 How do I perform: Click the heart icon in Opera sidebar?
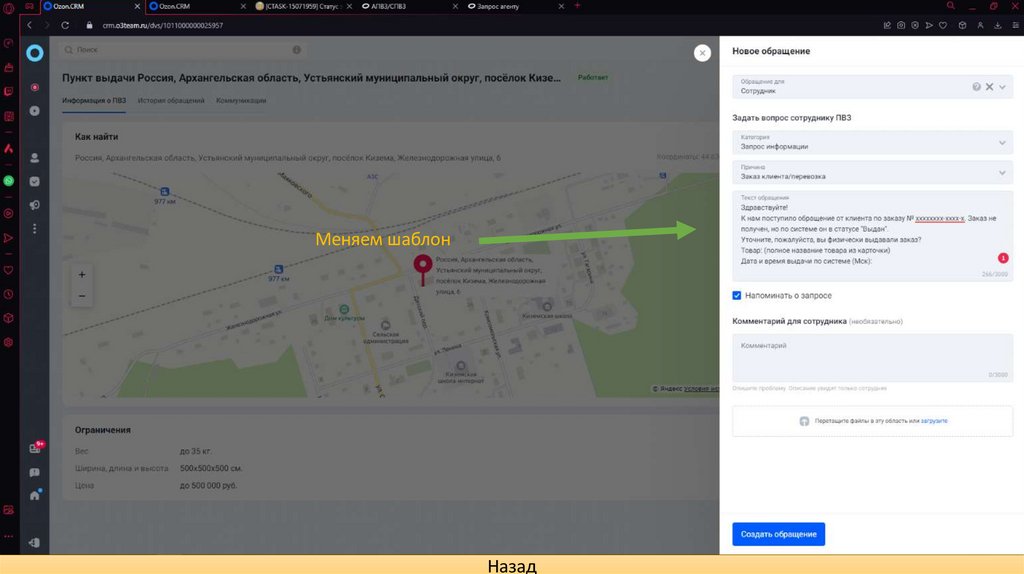(x=8, y=270)
